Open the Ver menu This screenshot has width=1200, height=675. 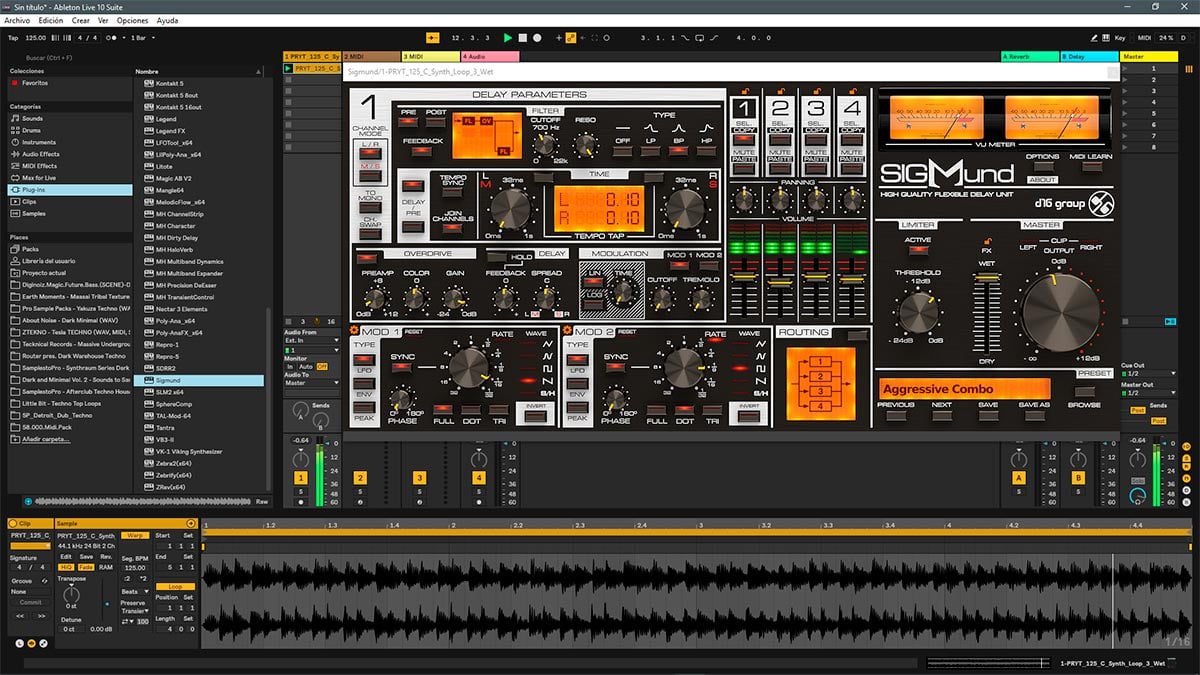pyautogui.click(x=103, y=20)
